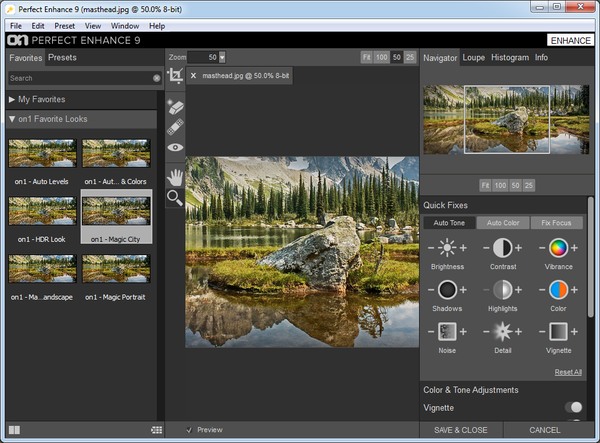
Task: Decrease Detail with minus button
Action: pyautogui.click(x=486, y=331)
